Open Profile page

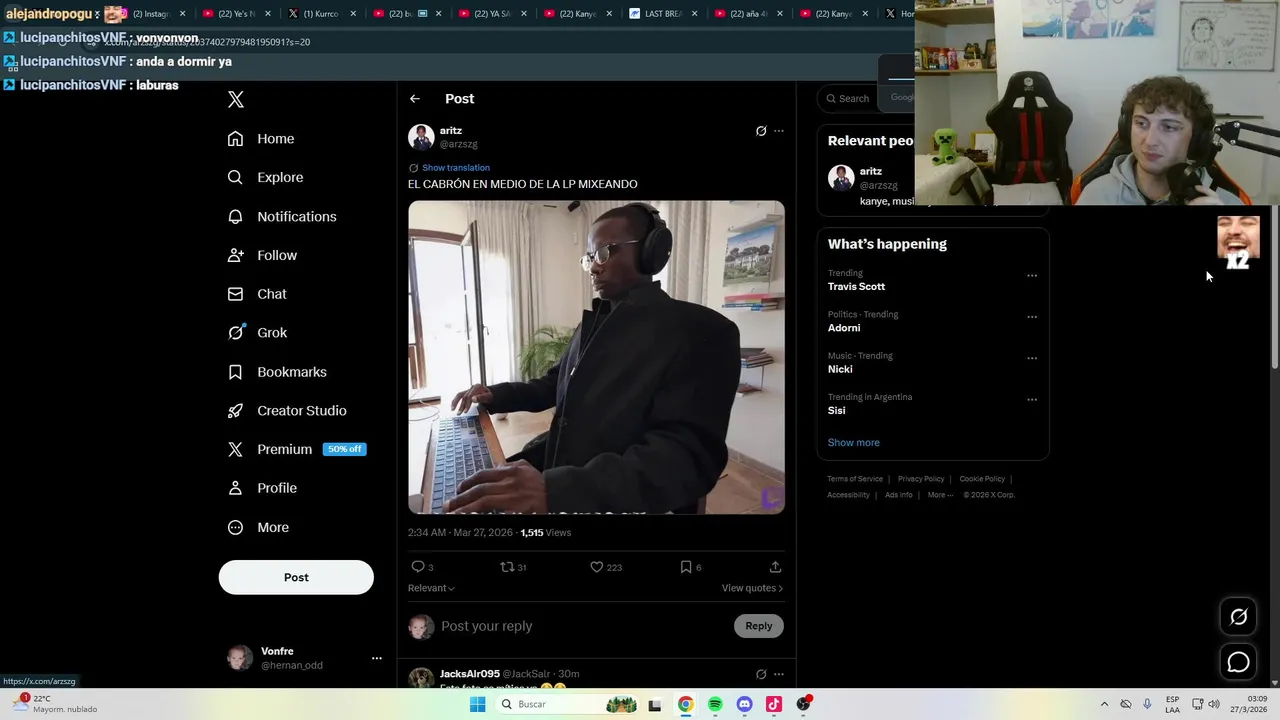tap(262, 488)
